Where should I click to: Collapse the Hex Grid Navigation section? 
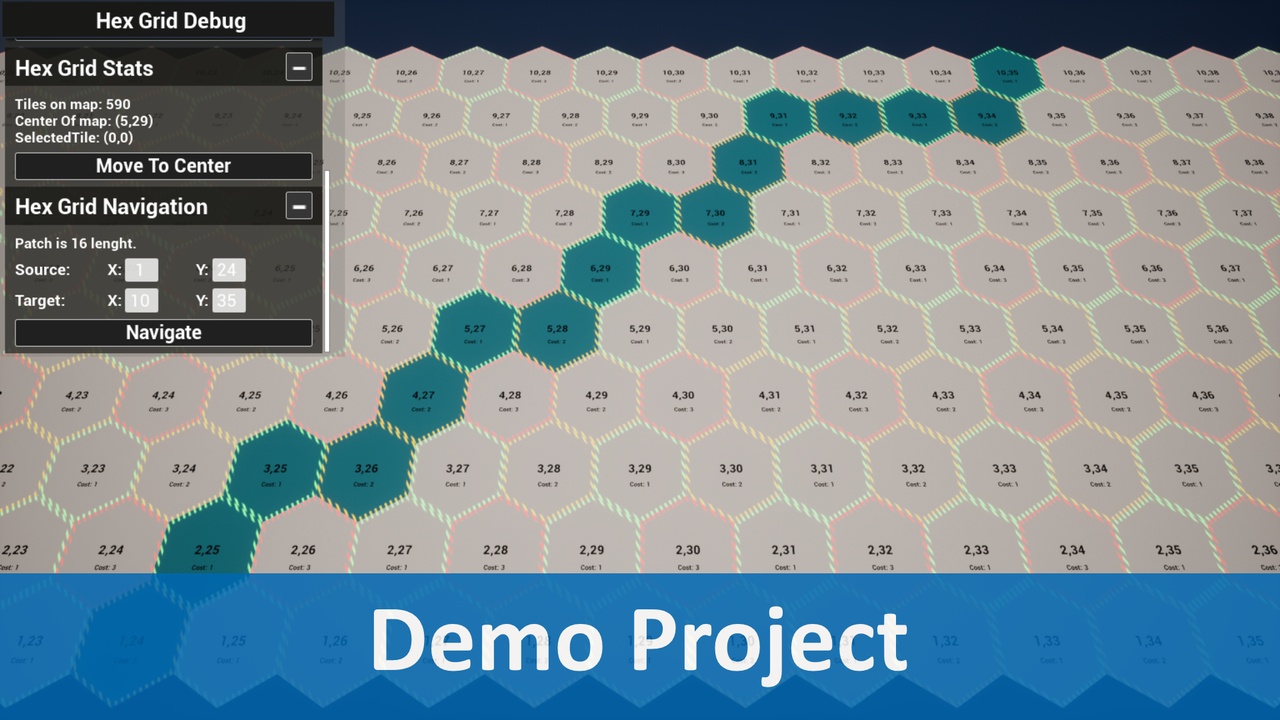click(298, 206)
